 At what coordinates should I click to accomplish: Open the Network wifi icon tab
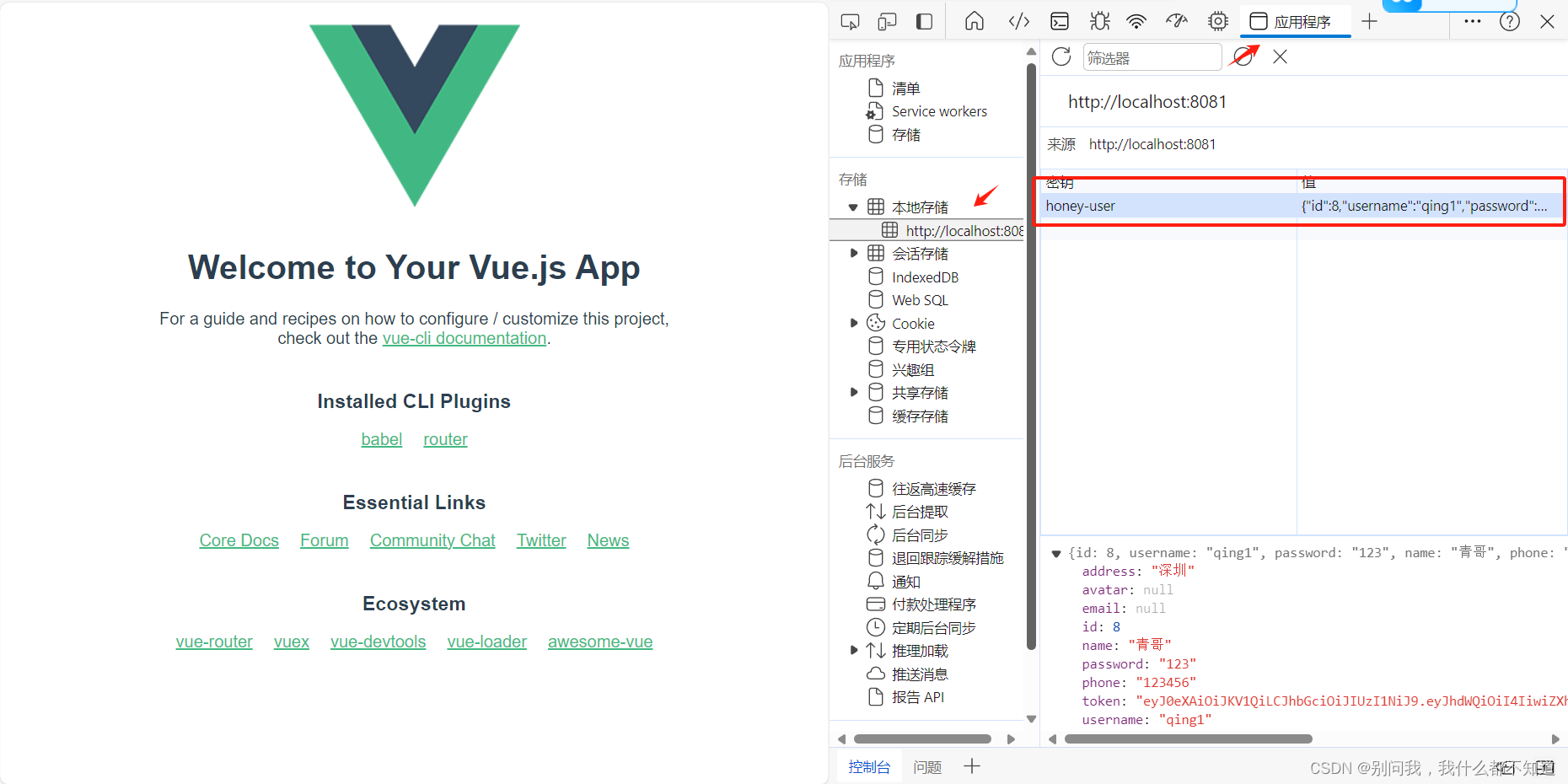coord(1136,21)
